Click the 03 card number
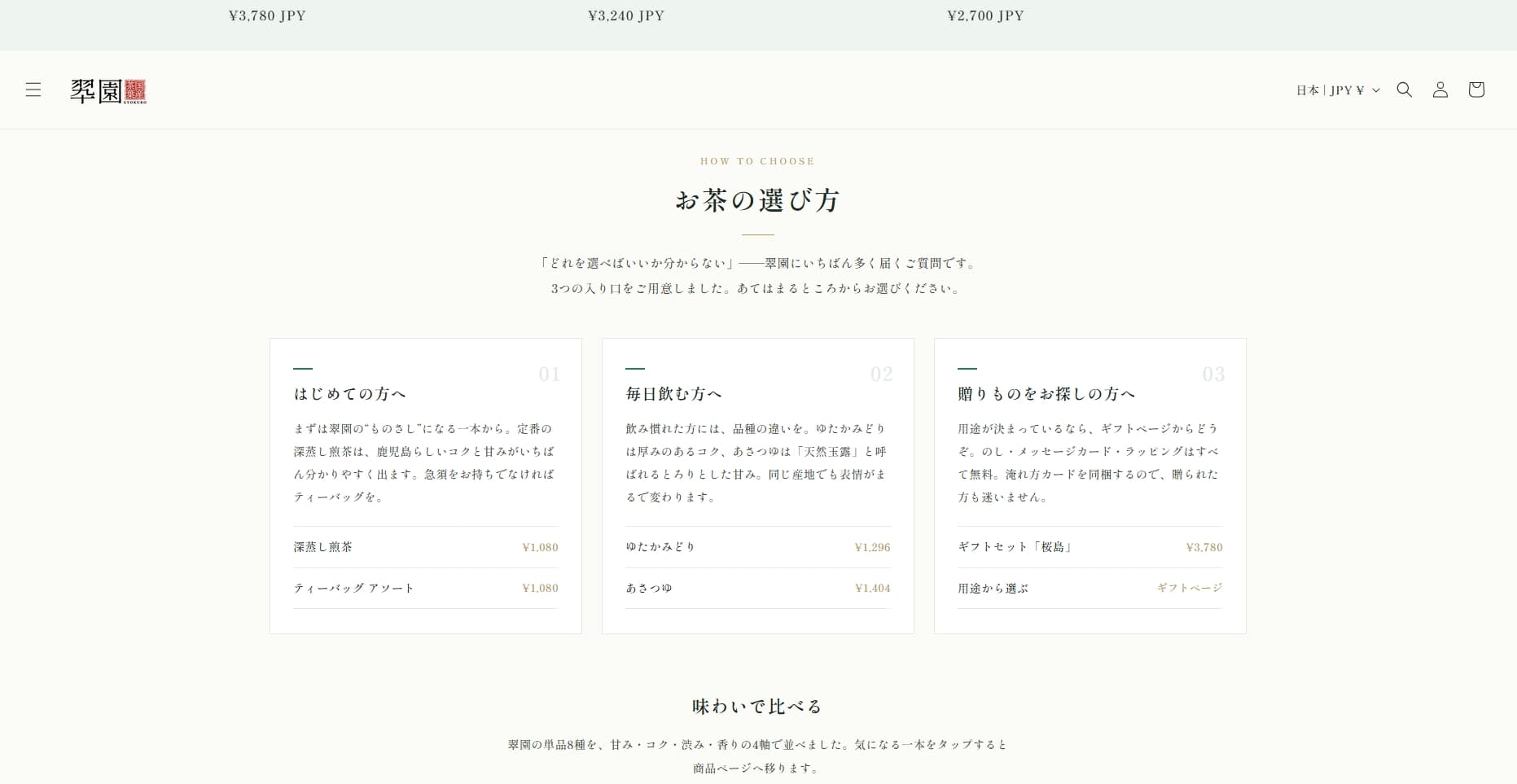The image size is (1517, 784). point(1214,374)
